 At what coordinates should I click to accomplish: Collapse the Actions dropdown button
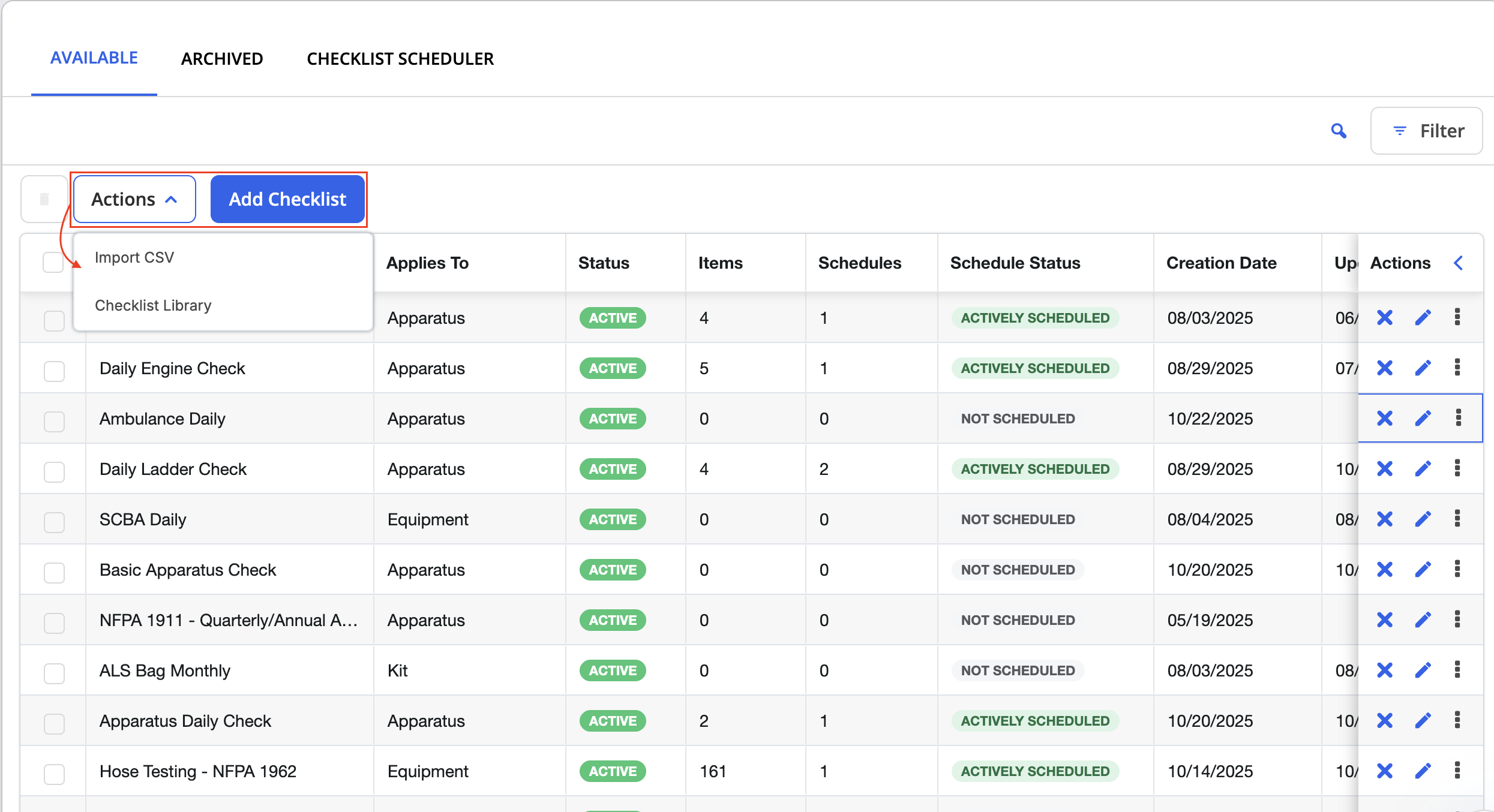pos(134,199)
